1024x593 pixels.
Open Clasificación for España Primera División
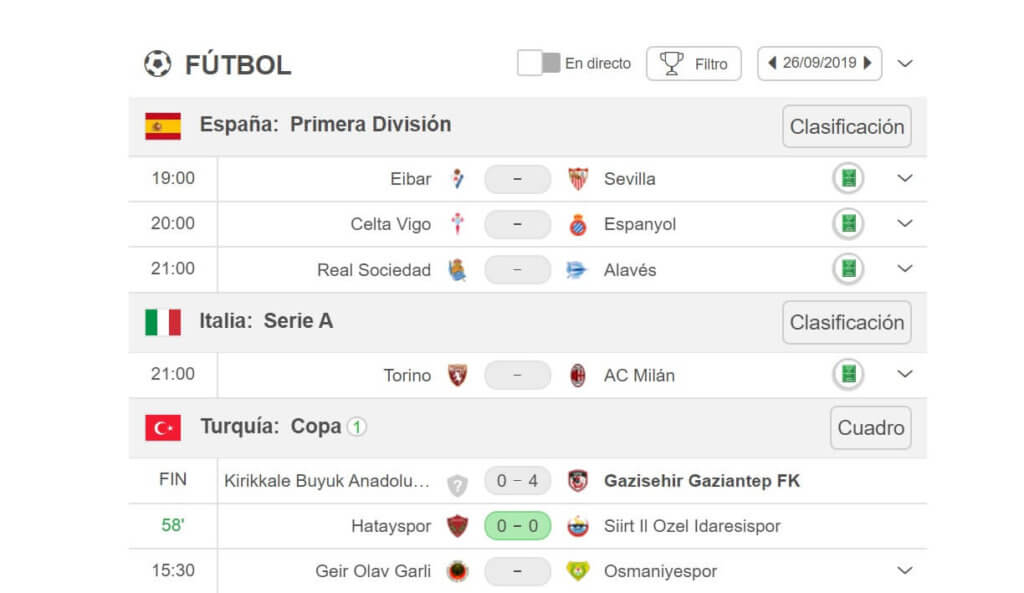(846, 127)
